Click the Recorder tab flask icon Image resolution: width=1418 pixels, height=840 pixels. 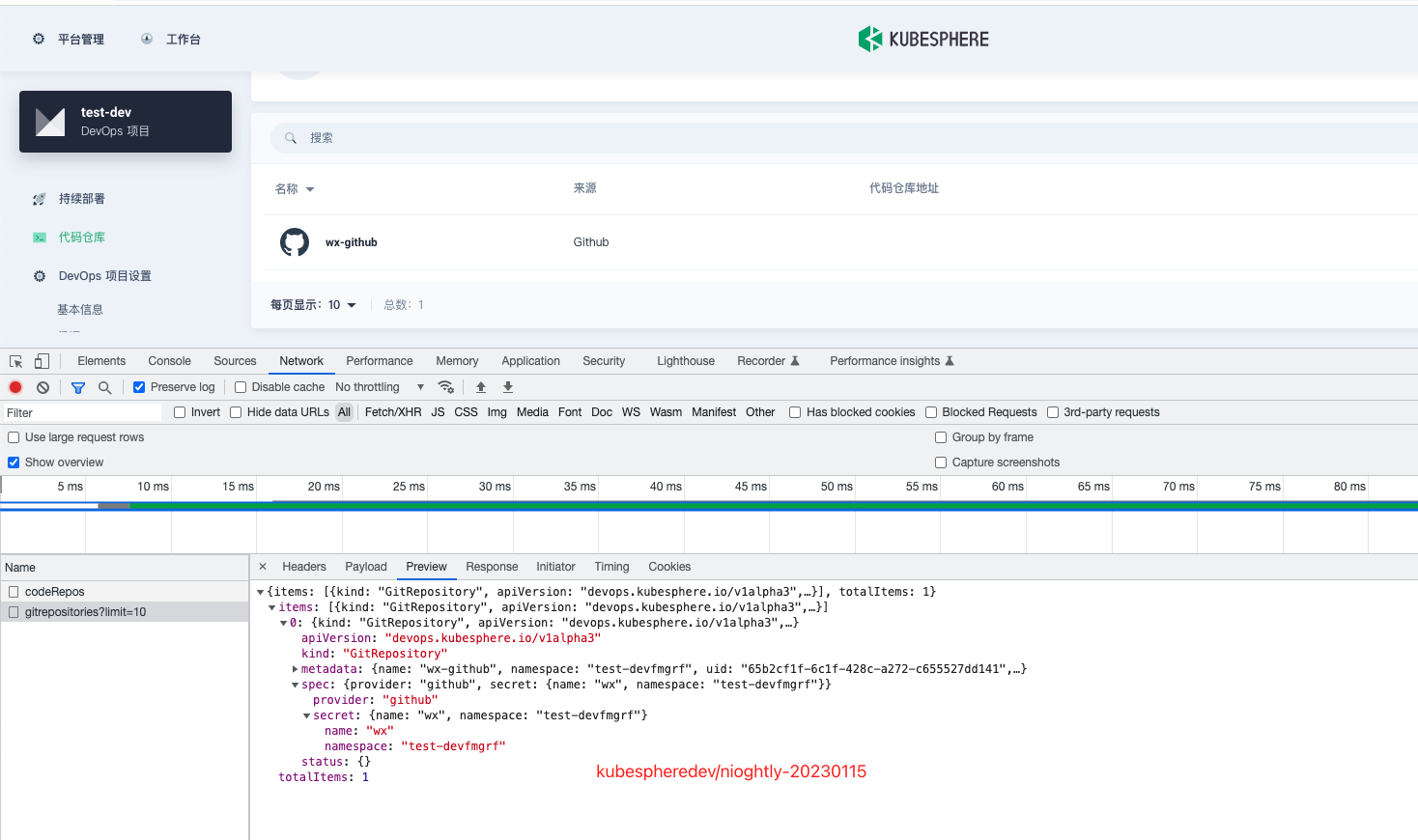(x=795, y=361)
